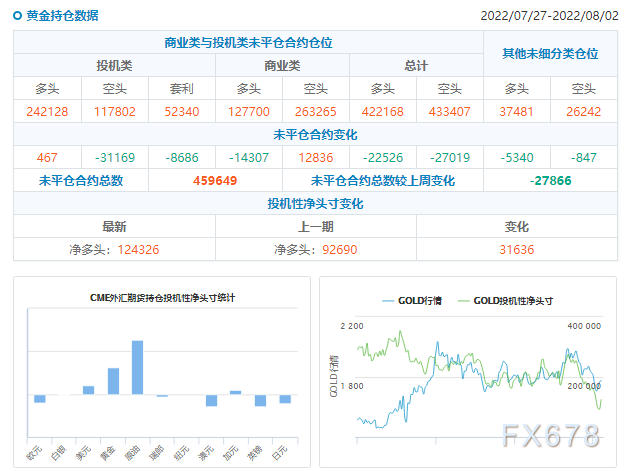This screenshot has height=471, width=630.
Task: Click the 英镑 negative bar in the chart
Action: point(260,400)
